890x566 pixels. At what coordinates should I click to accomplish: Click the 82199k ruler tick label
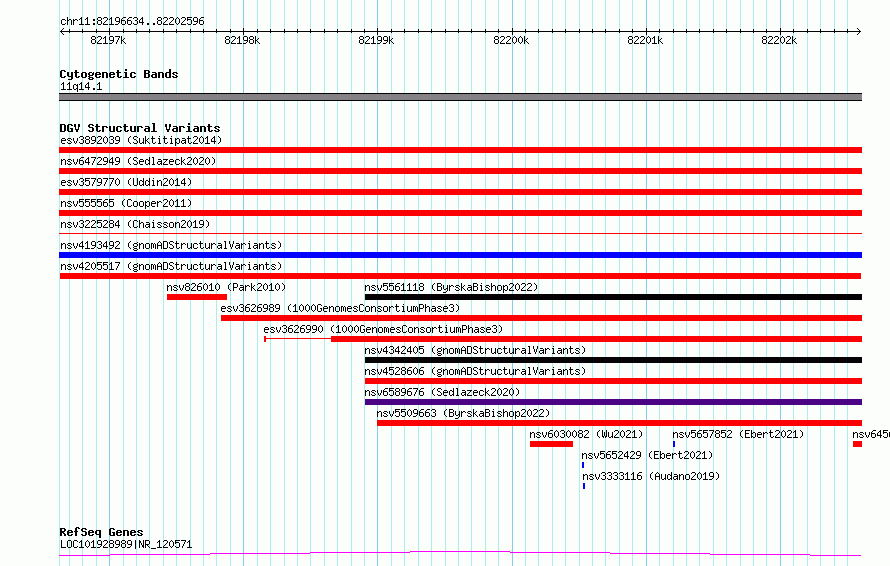tap(376, 40)
